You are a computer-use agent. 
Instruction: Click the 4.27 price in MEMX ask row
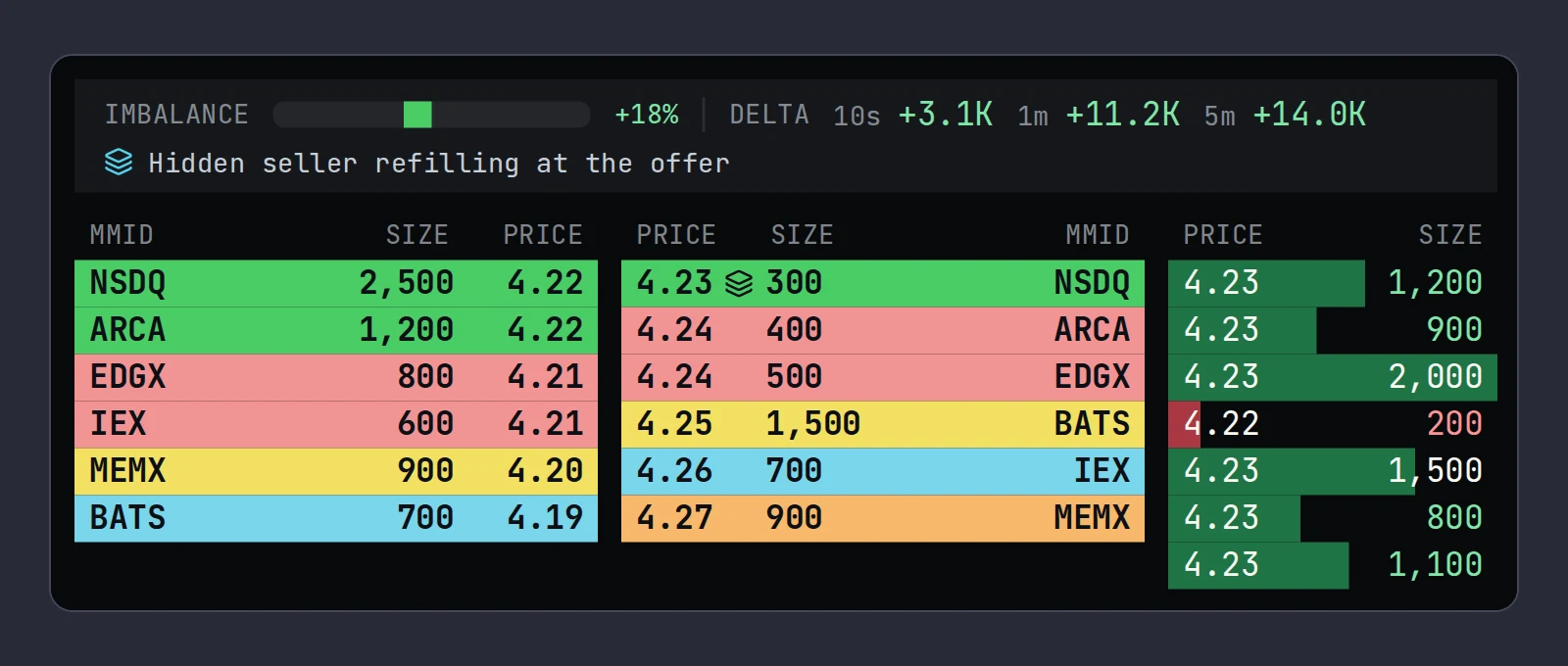(675, 518)
